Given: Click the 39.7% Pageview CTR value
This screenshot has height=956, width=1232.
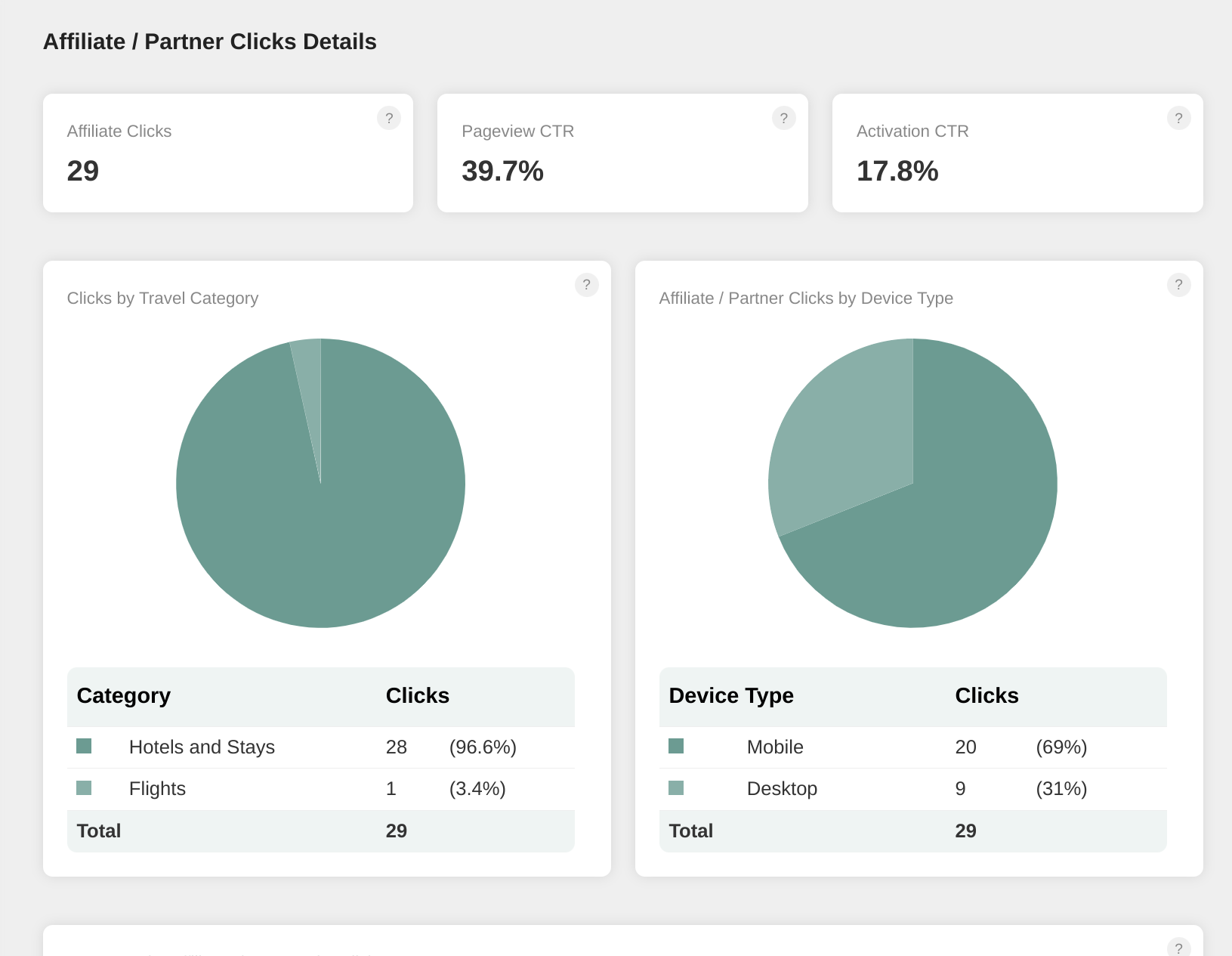Looking at the screenshot, I should [502, 171].
